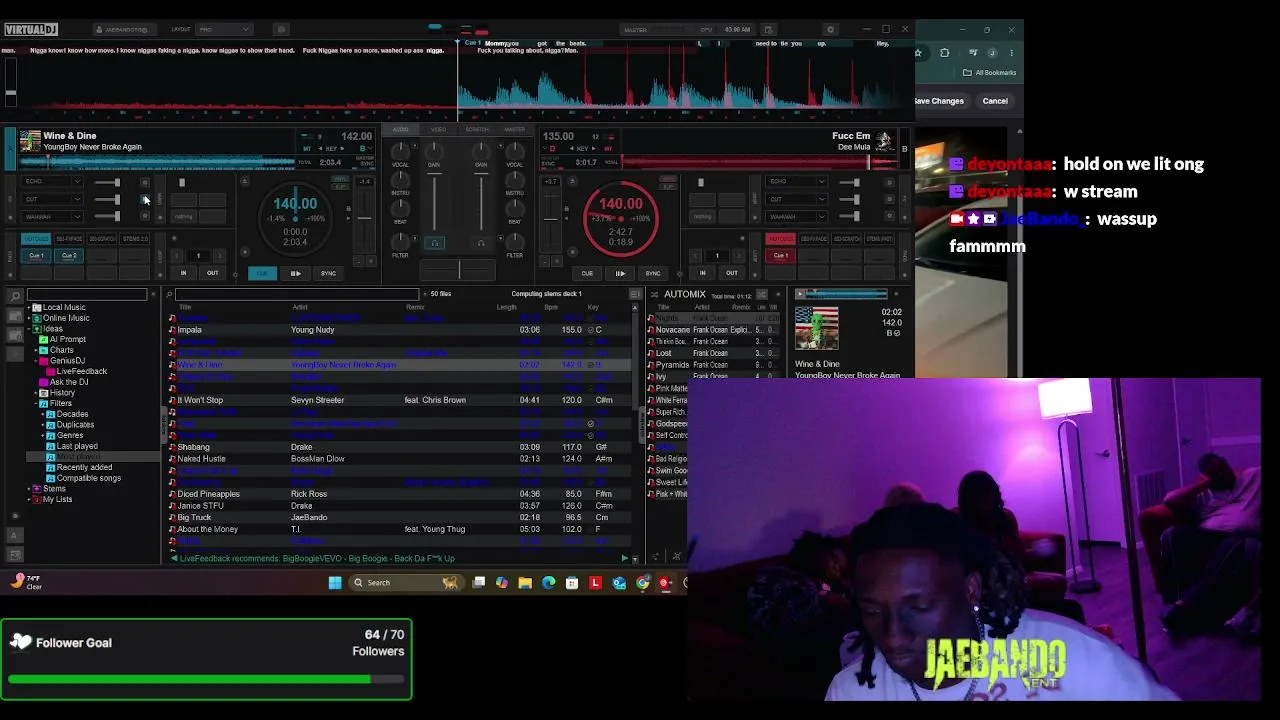Click the track search field
Image resolution: width=1280 pixels, height=720 pixels.
[x=296, y=294]
